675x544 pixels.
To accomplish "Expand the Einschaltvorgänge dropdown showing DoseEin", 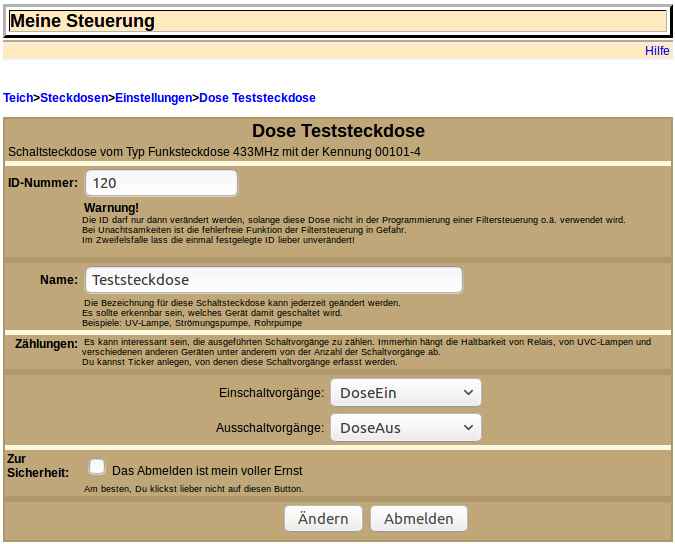I will pyautogui.click(x=405, y=393).
